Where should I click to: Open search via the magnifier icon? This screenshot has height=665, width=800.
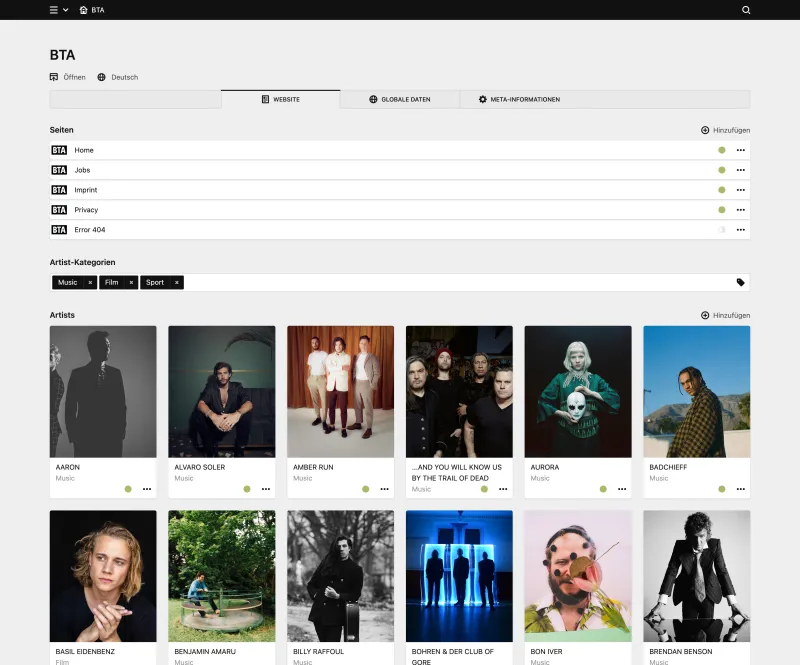coord(746,10)
